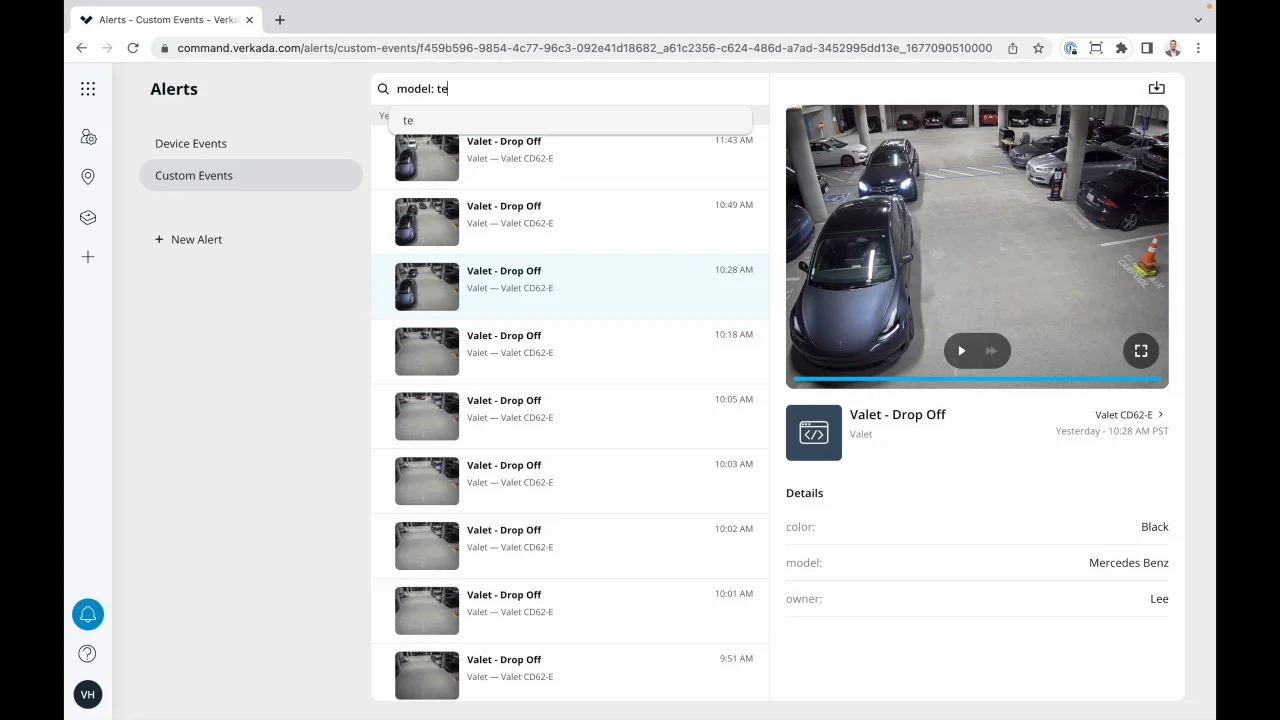Screen dimensions: 1280x720
Task: Open the 10:01 AM Valet Drop Off event
Action: coord(570,612)
